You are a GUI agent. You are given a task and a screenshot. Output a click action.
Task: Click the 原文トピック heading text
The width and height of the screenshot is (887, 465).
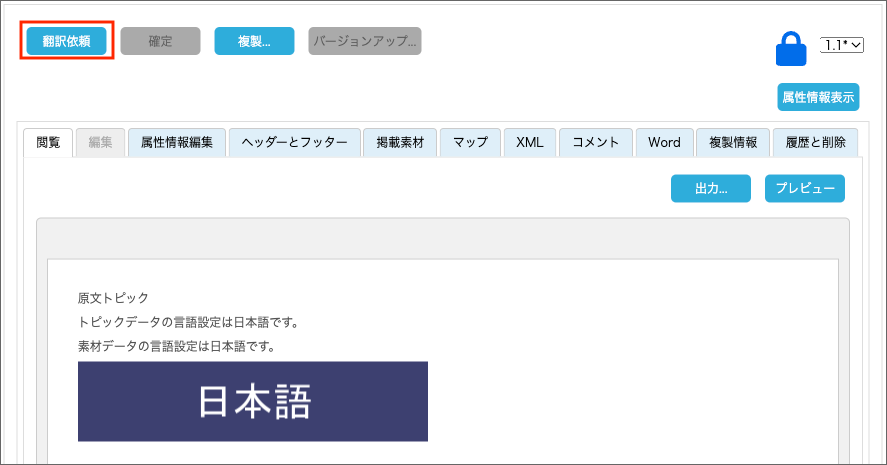113,298
